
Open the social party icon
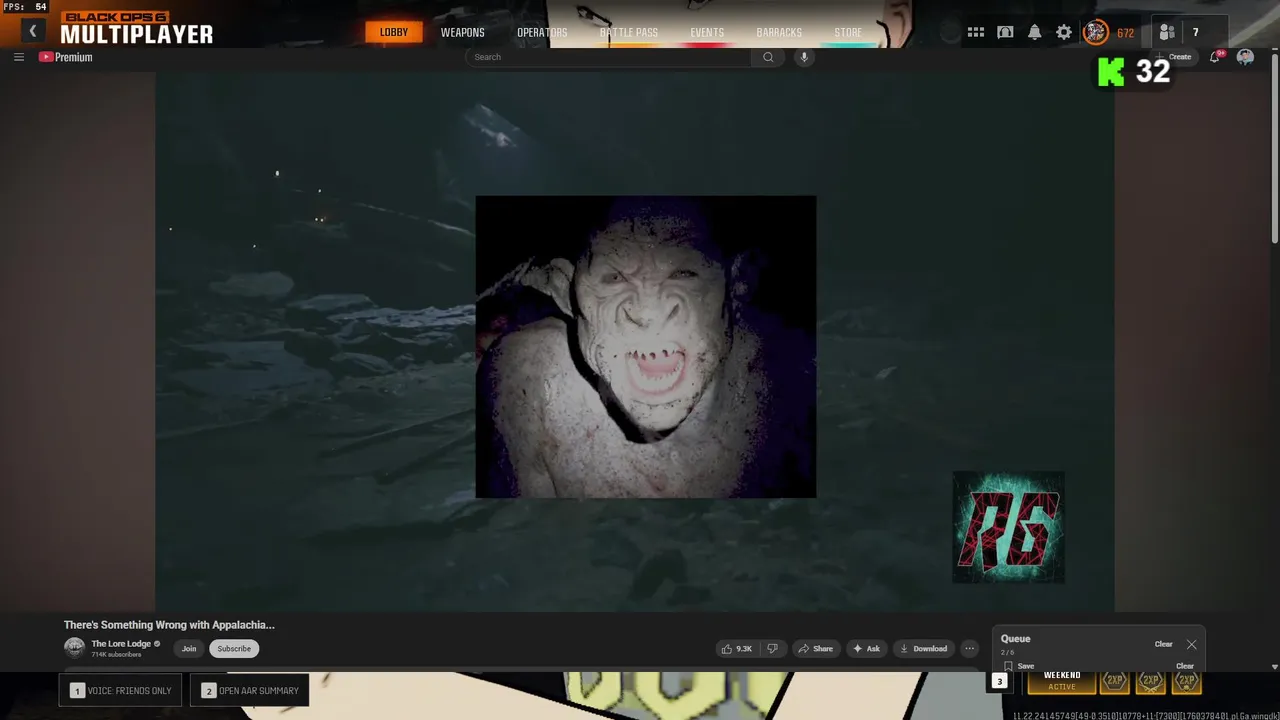click(1166, 32)
